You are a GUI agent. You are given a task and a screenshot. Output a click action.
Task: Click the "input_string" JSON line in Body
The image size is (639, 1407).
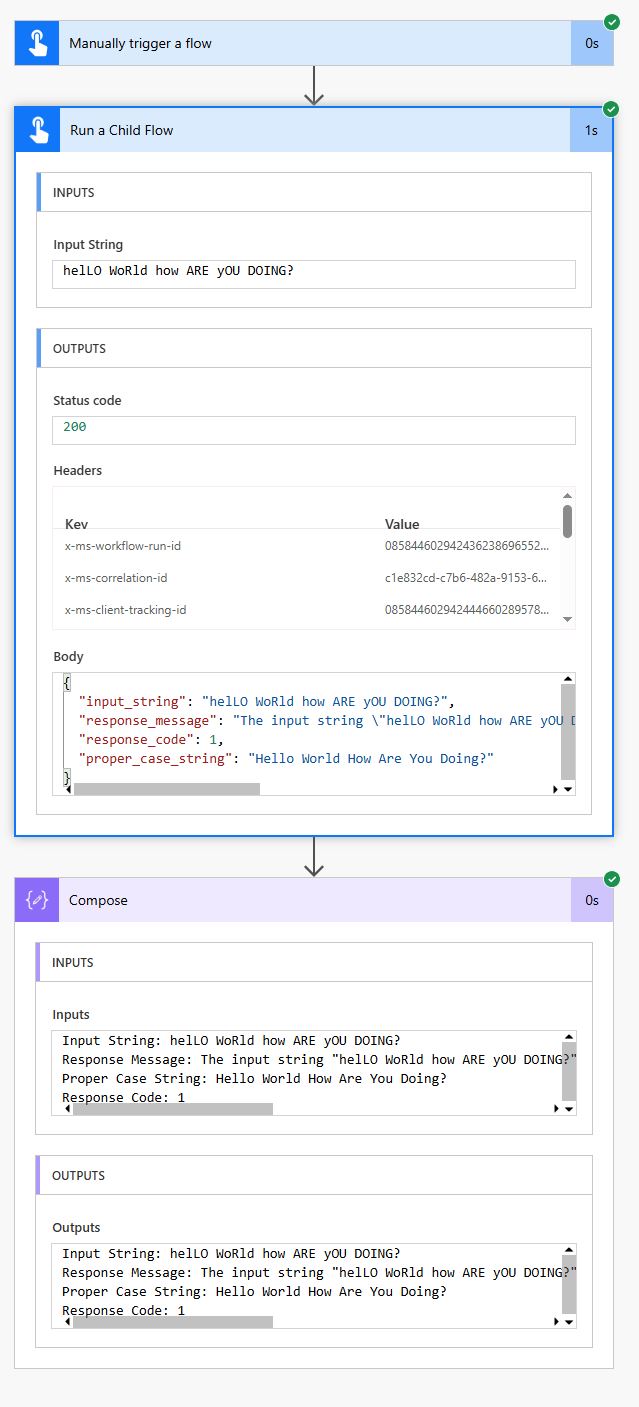267,702
